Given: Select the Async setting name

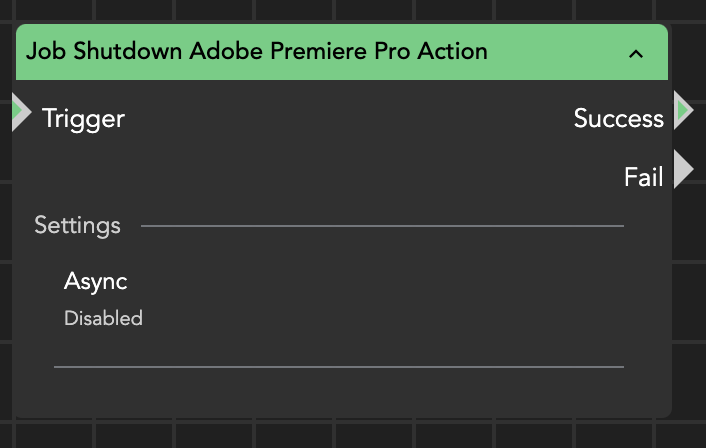Looking at the screenshot, I should click(96, 282).
